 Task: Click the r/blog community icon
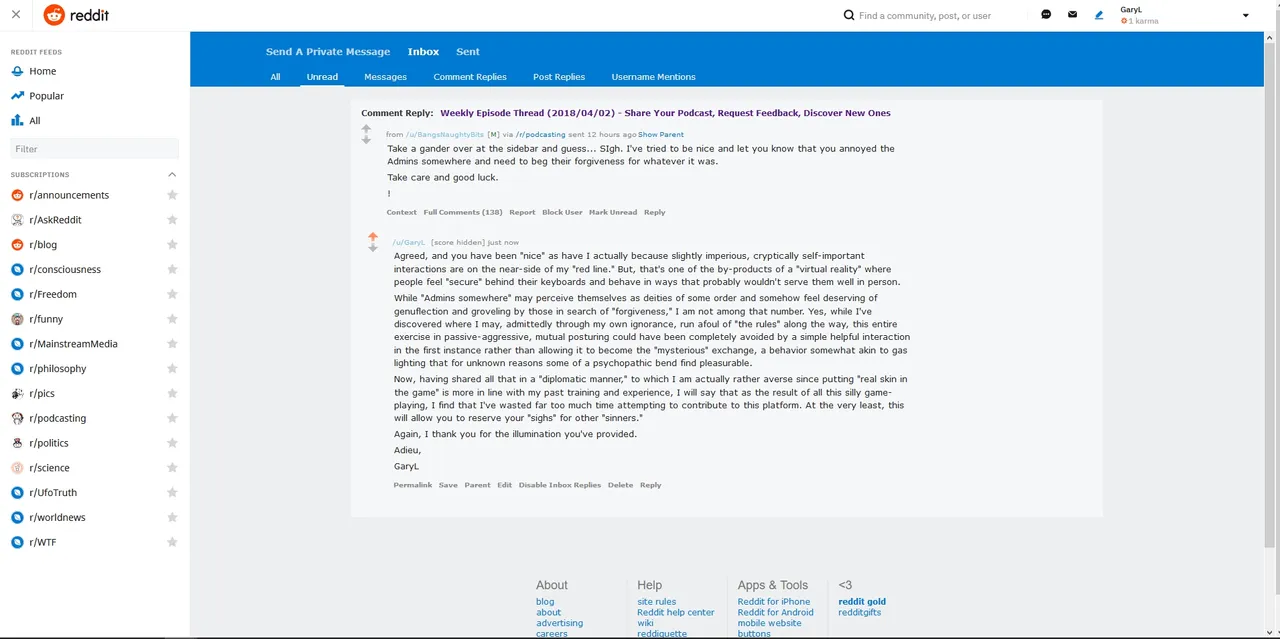[x=17, y=245]
